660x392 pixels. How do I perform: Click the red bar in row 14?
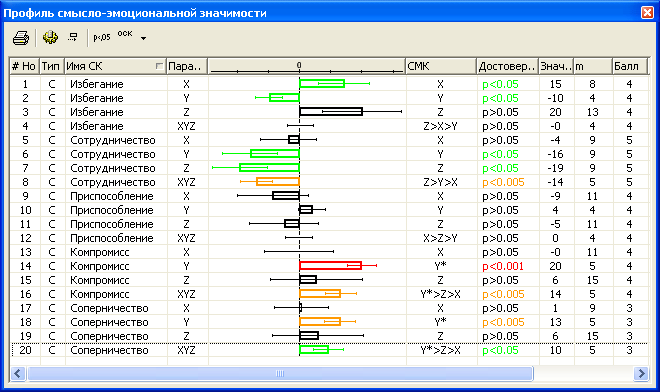tap(330, 266)
